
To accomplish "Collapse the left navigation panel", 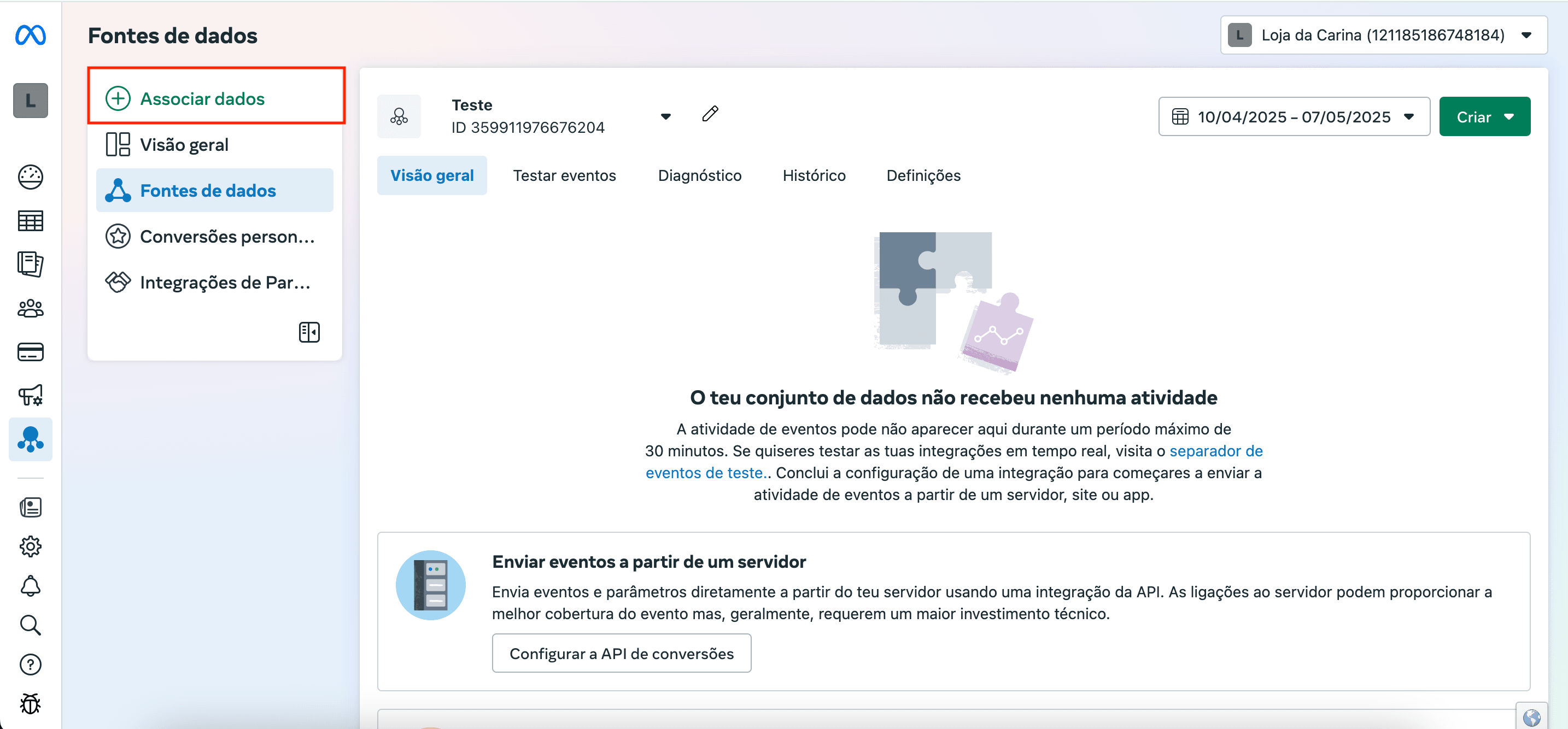I will 308,332.
